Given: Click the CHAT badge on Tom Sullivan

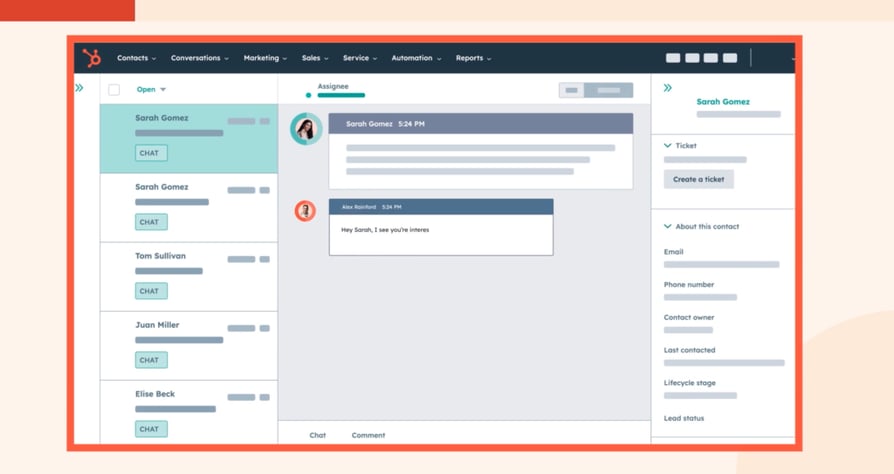Looking at the screenshot, I should pos(151,291).
